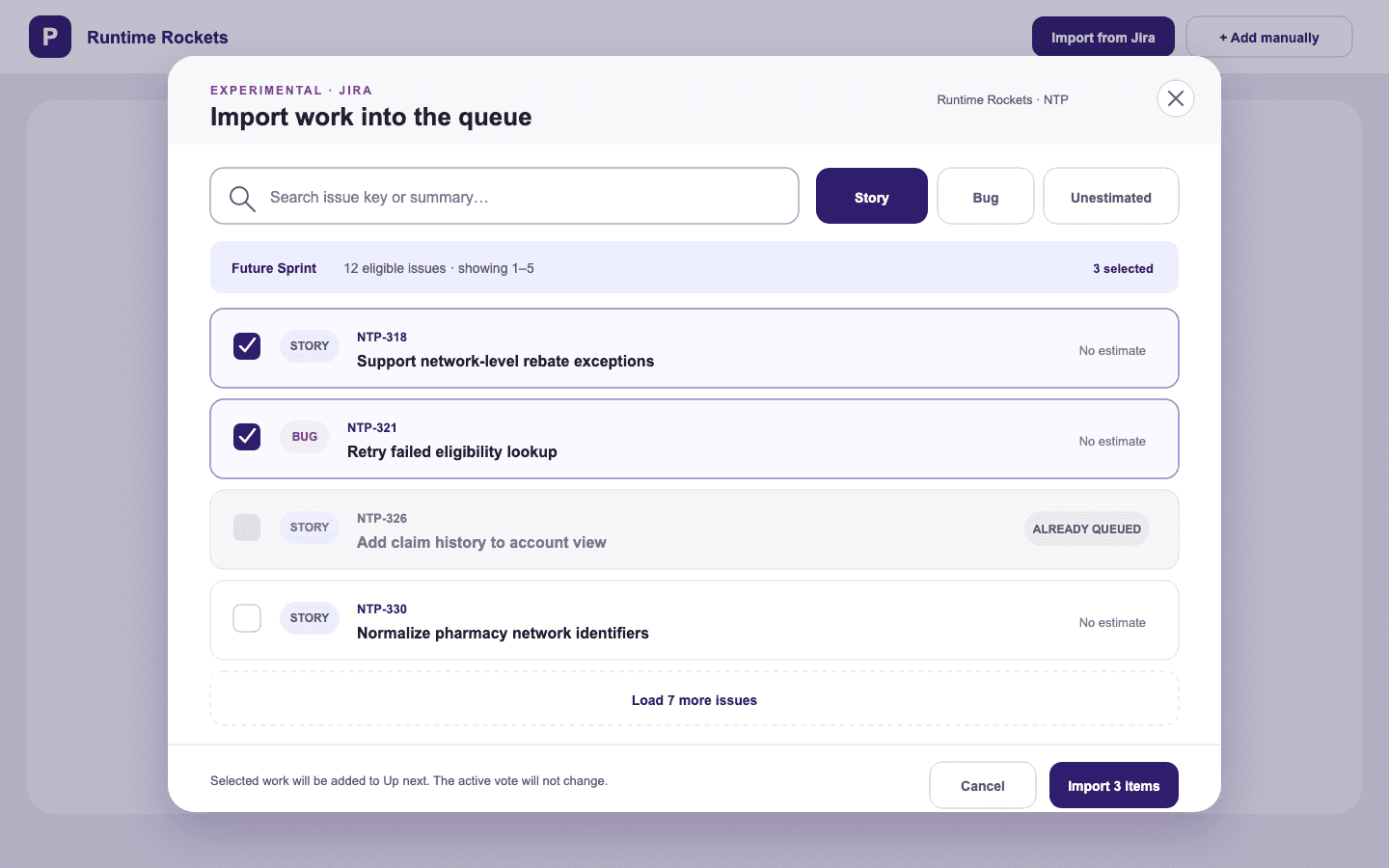Click the NTP-318 issue key
Viewport: 1389px width, 868px height.
[x=382, y=338]
